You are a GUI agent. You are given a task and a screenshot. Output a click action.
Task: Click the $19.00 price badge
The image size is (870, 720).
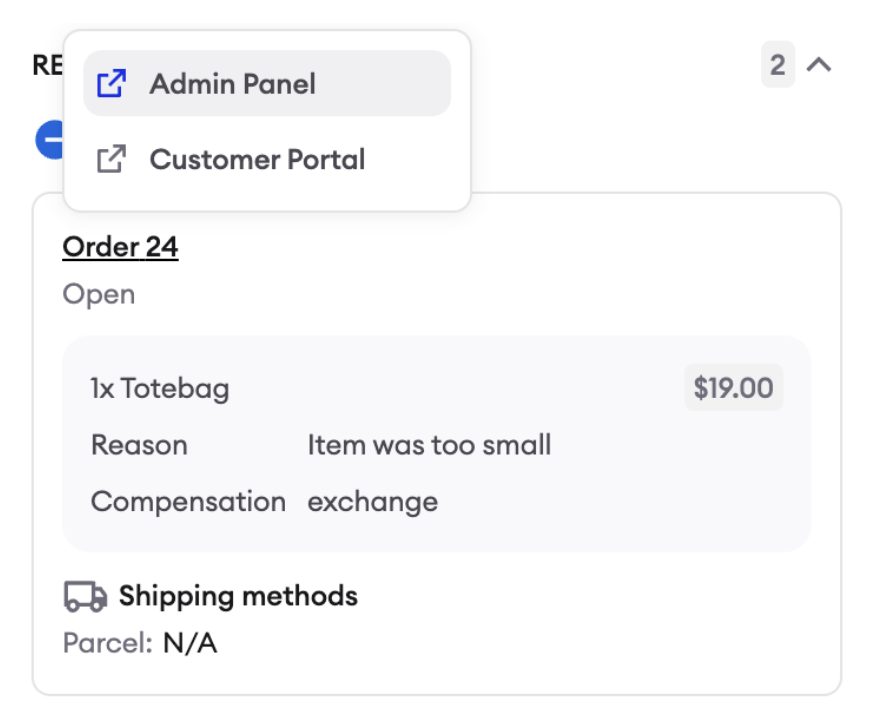coord(734,387)
